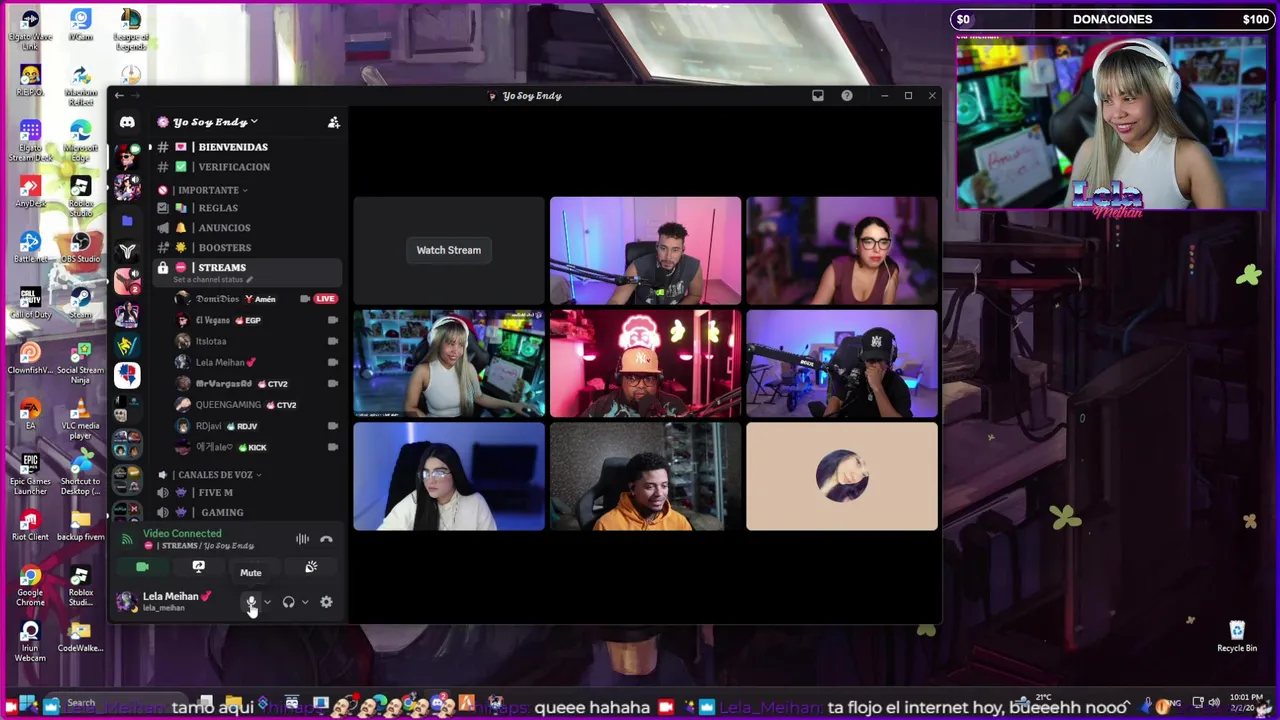Click the Video Connected status text
Image resolution: width=1280 pixels, height=720 pixels.
[182, 534]
